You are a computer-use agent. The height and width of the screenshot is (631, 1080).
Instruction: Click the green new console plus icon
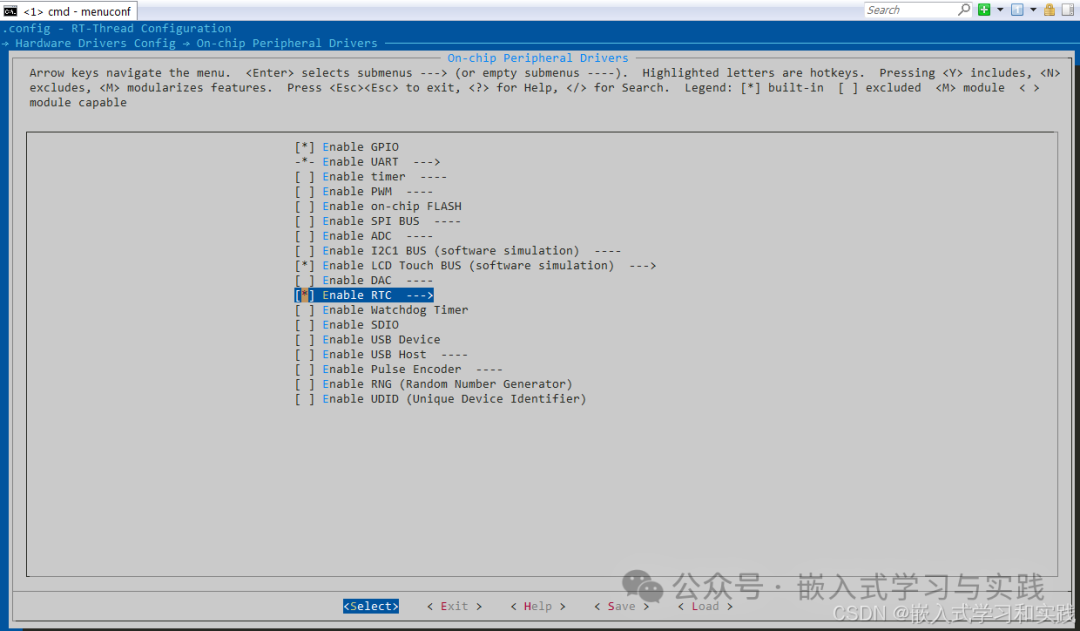coord(984,10)
